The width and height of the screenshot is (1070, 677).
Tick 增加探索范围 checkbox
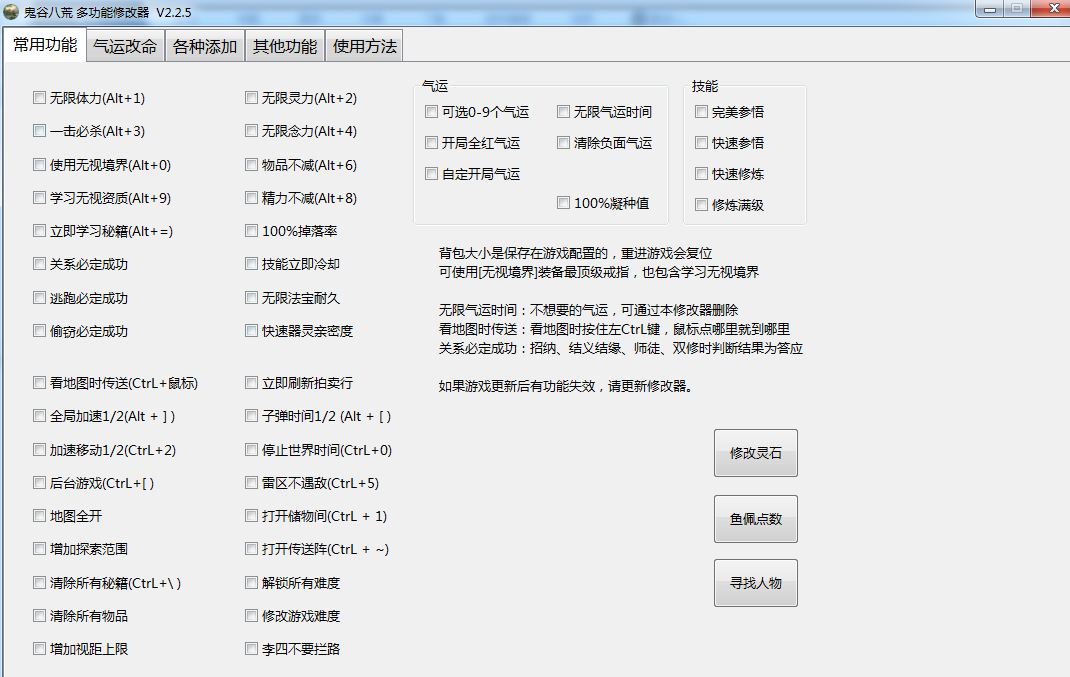40,549
